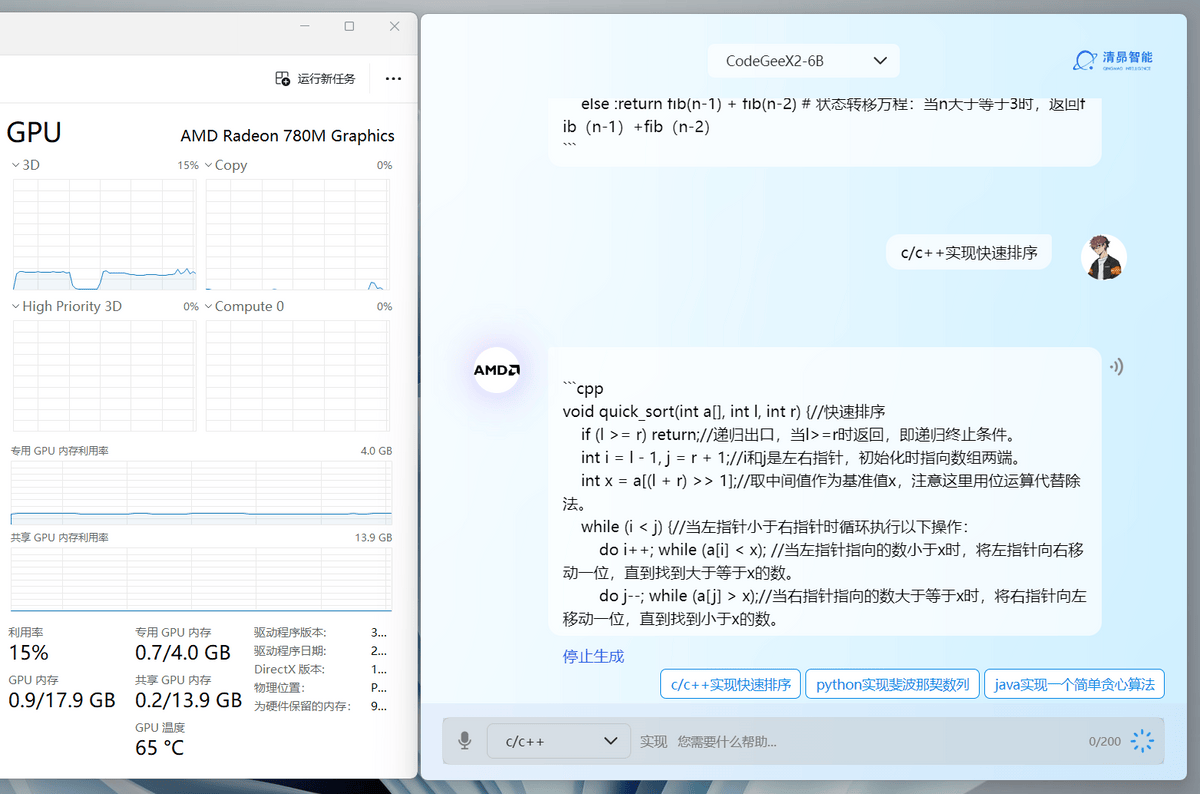This screenshot has height=794, width=1200.
Task: Click the 为硬件保留的内存 label
Action: (302, 706)
